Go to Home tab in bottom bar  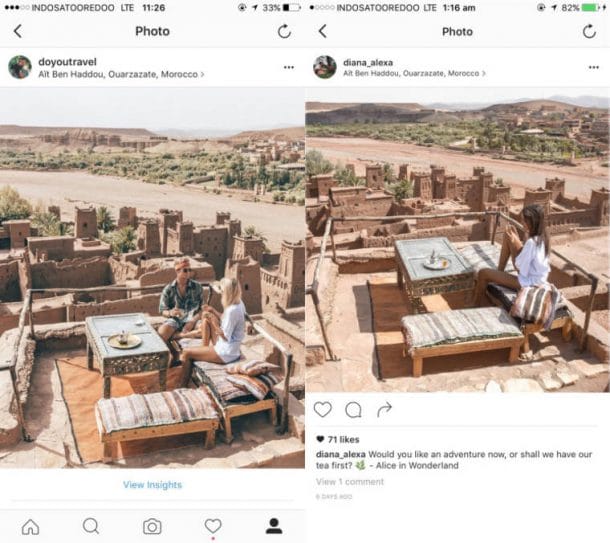pyautogui.click(x=30, y=527)
